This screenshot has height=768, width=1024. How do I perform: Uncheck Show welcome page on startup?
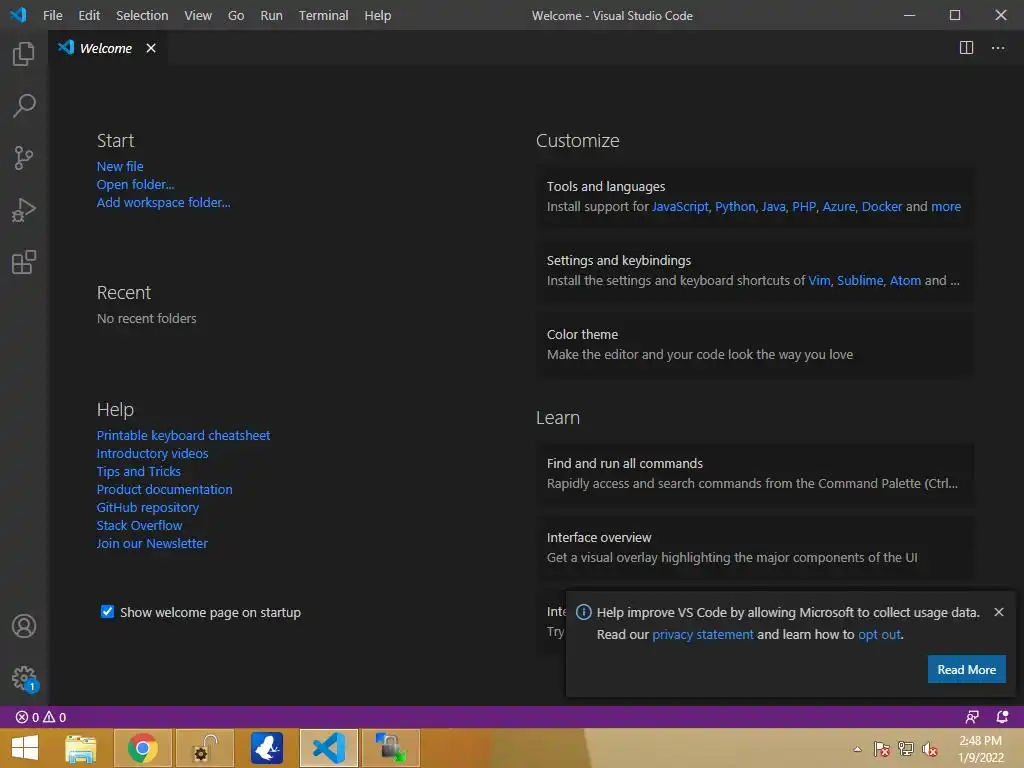tap(107, 611)
